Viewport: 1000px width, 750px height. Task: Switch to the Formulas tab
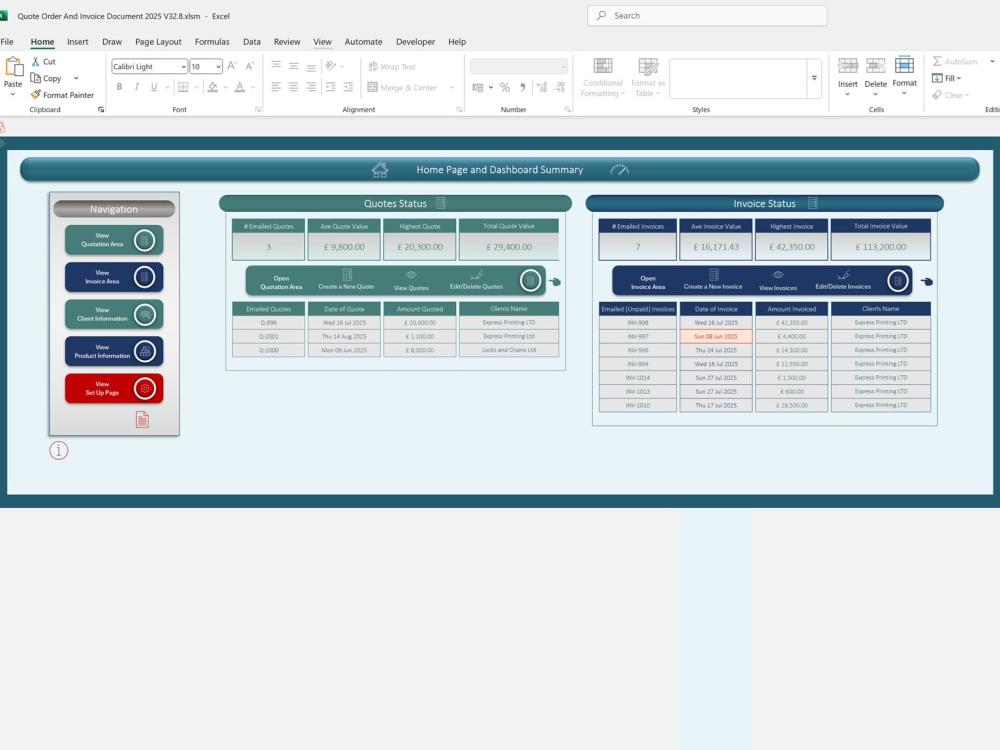tap(212, 41)
